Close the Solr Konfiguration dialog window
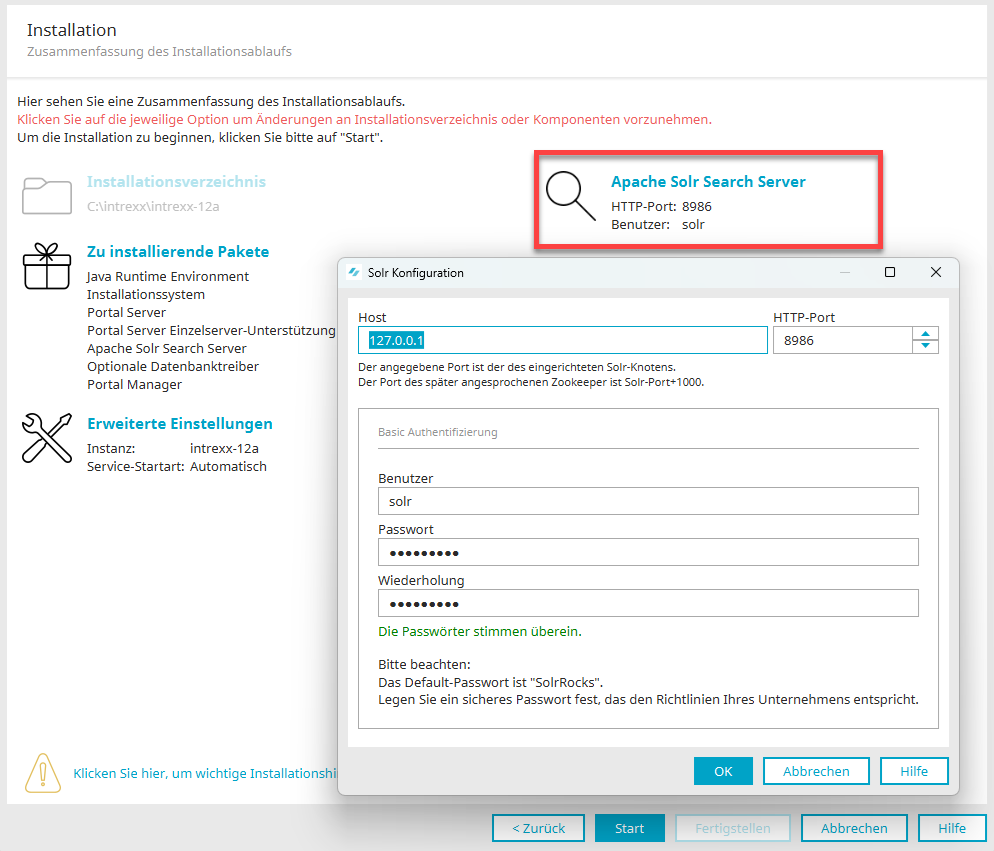This screenshot has height=851, width=994. [x=936, y=272]
